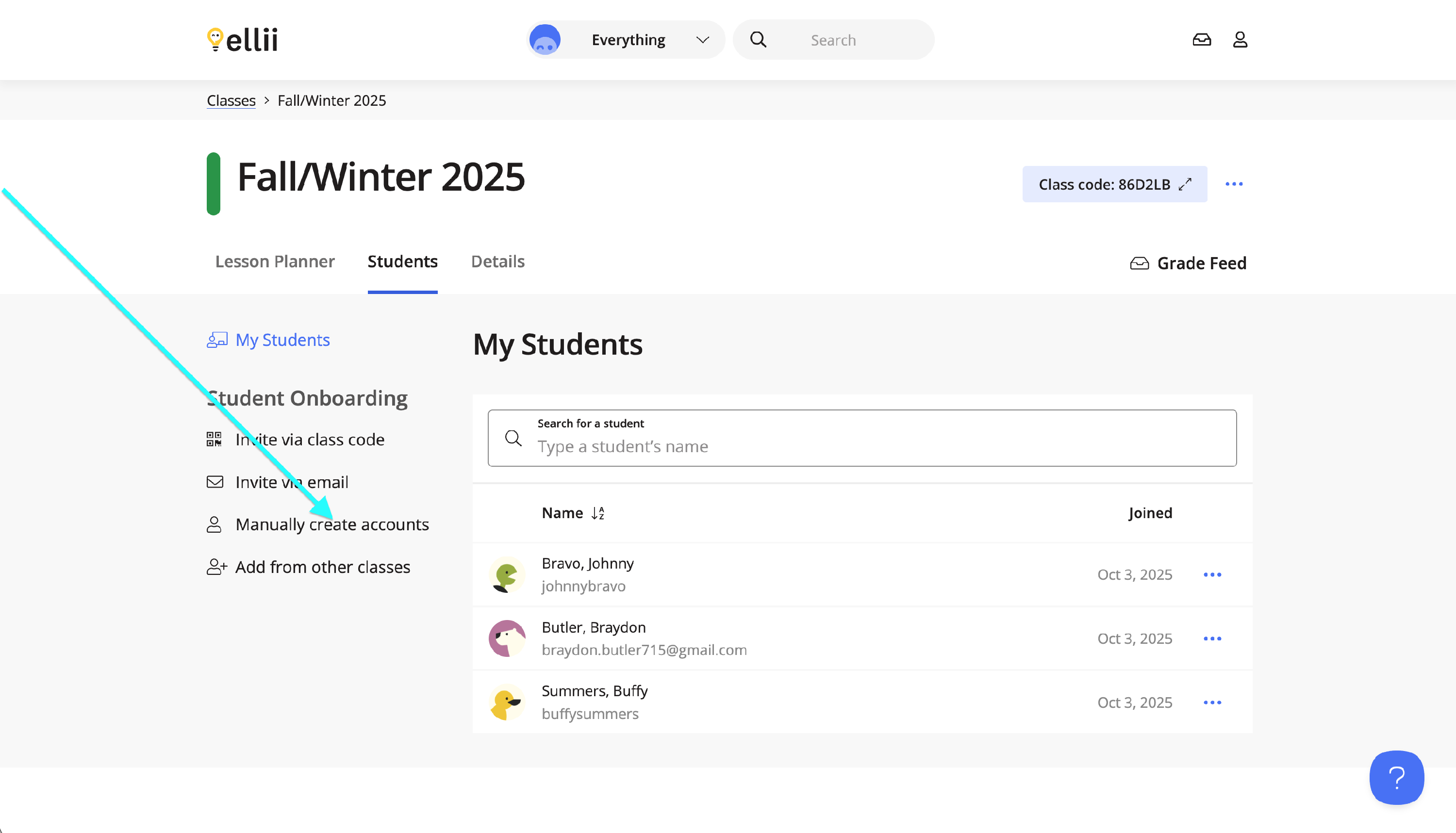
Task: Open Johnny Bravo's three-dot menu
Action: 1211,574
